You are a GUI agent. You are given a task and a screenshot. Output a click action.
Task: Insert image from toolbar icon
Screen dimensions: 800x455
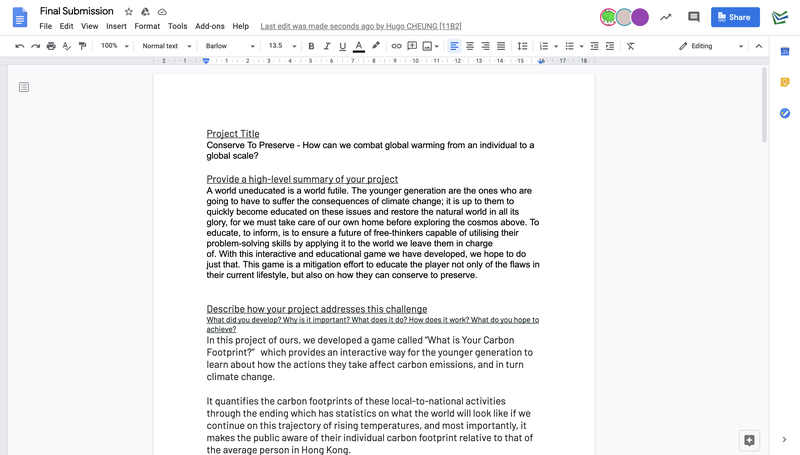[428, 46]
